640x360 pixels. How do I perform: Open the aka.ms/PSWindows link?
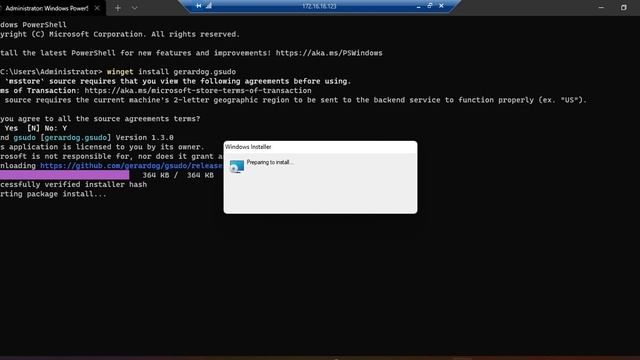pyautogui.click(x=329, y=53)
